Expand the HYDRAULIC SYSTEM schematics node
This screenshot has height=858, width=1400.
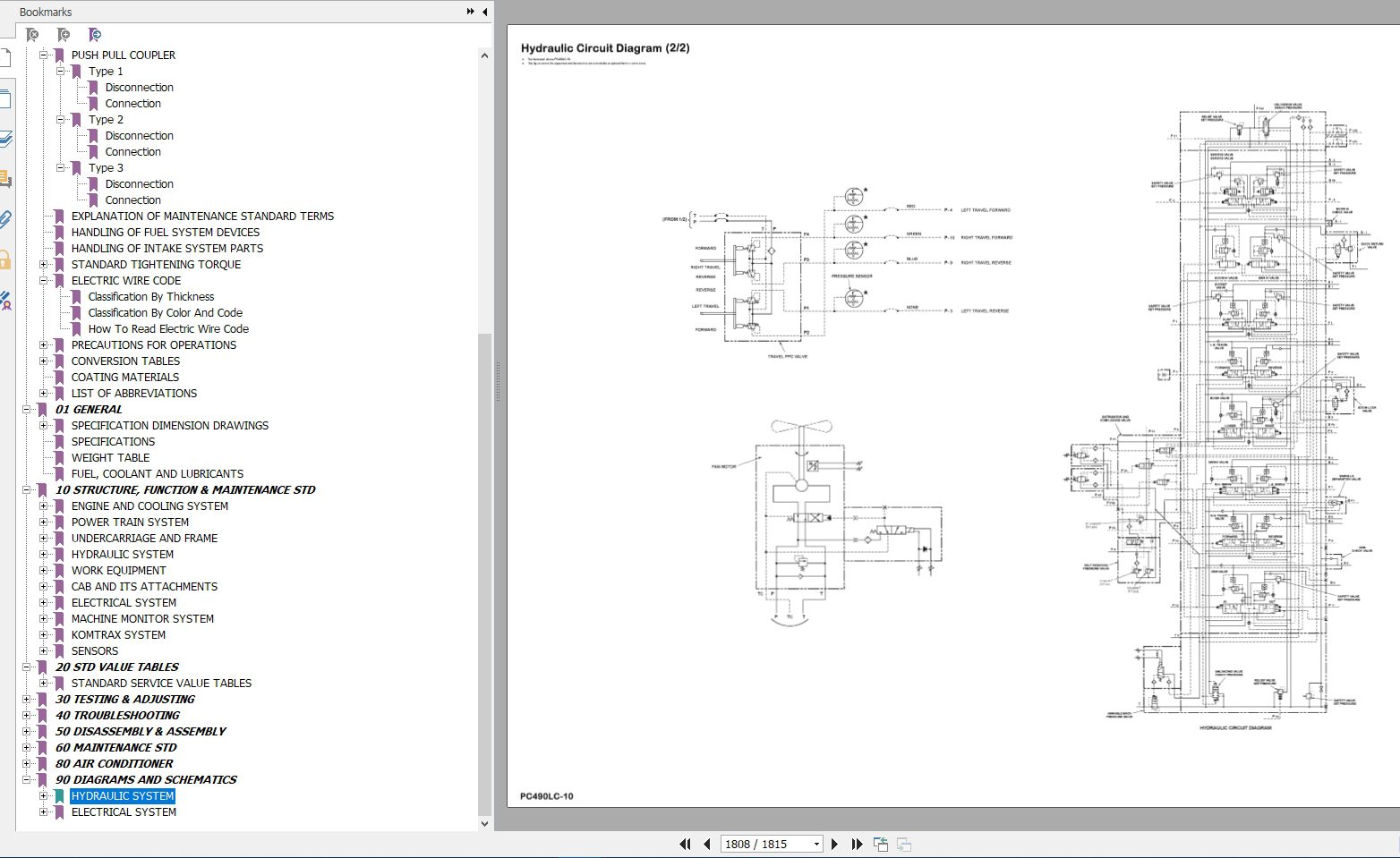43,796
